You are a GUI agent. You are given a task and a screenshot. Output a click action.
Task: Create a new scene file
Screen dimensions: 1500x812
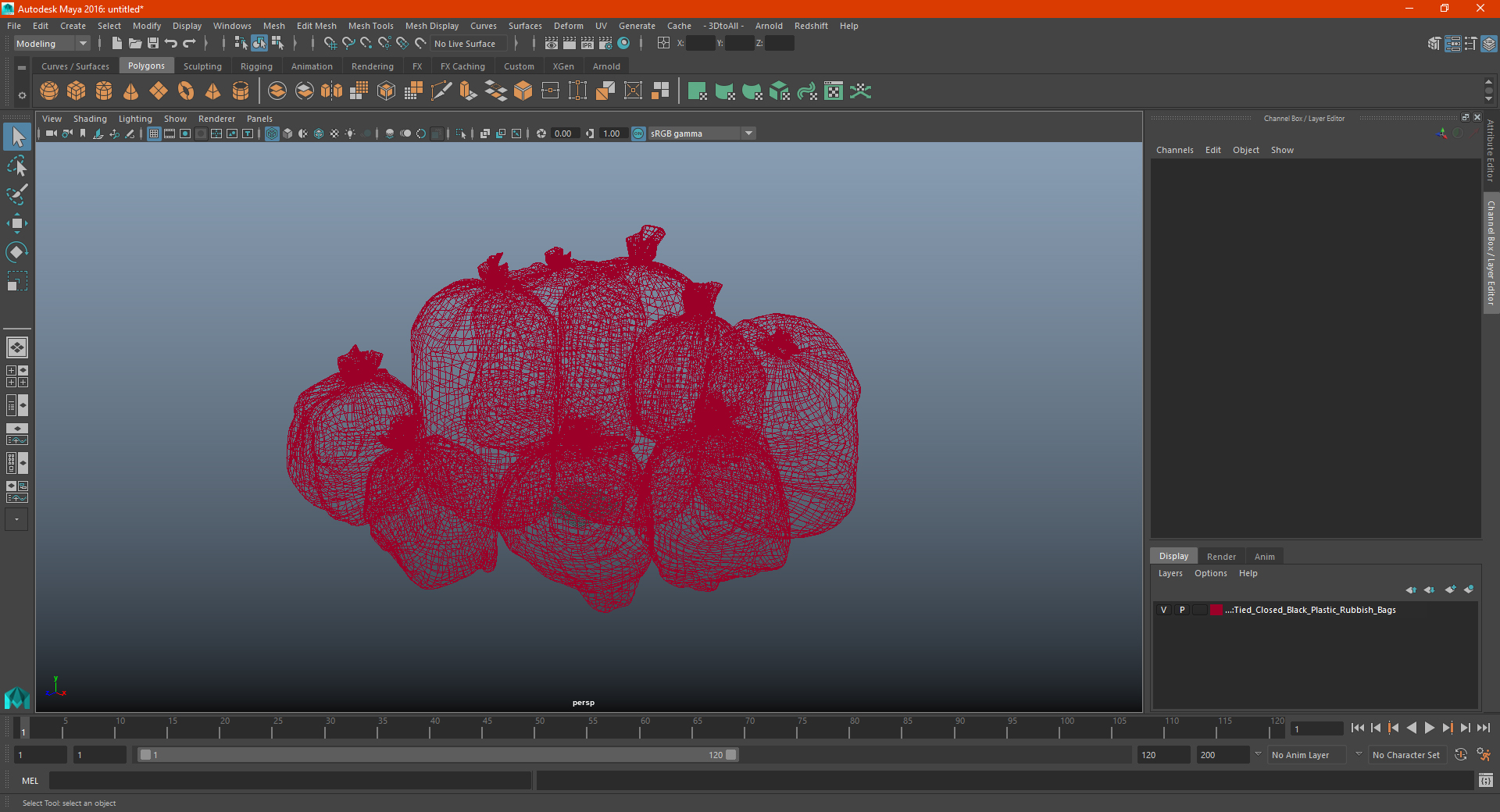coord(116,44)
